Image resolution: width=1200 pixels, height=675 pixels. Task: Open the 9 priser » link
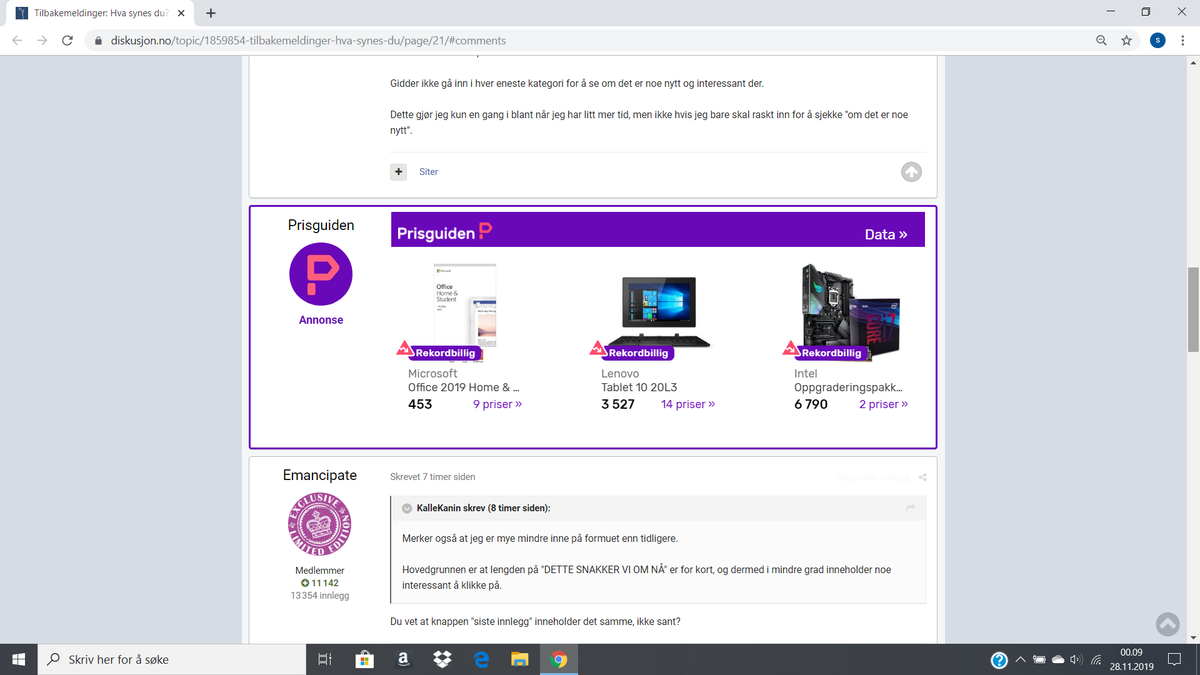(497, 405)
